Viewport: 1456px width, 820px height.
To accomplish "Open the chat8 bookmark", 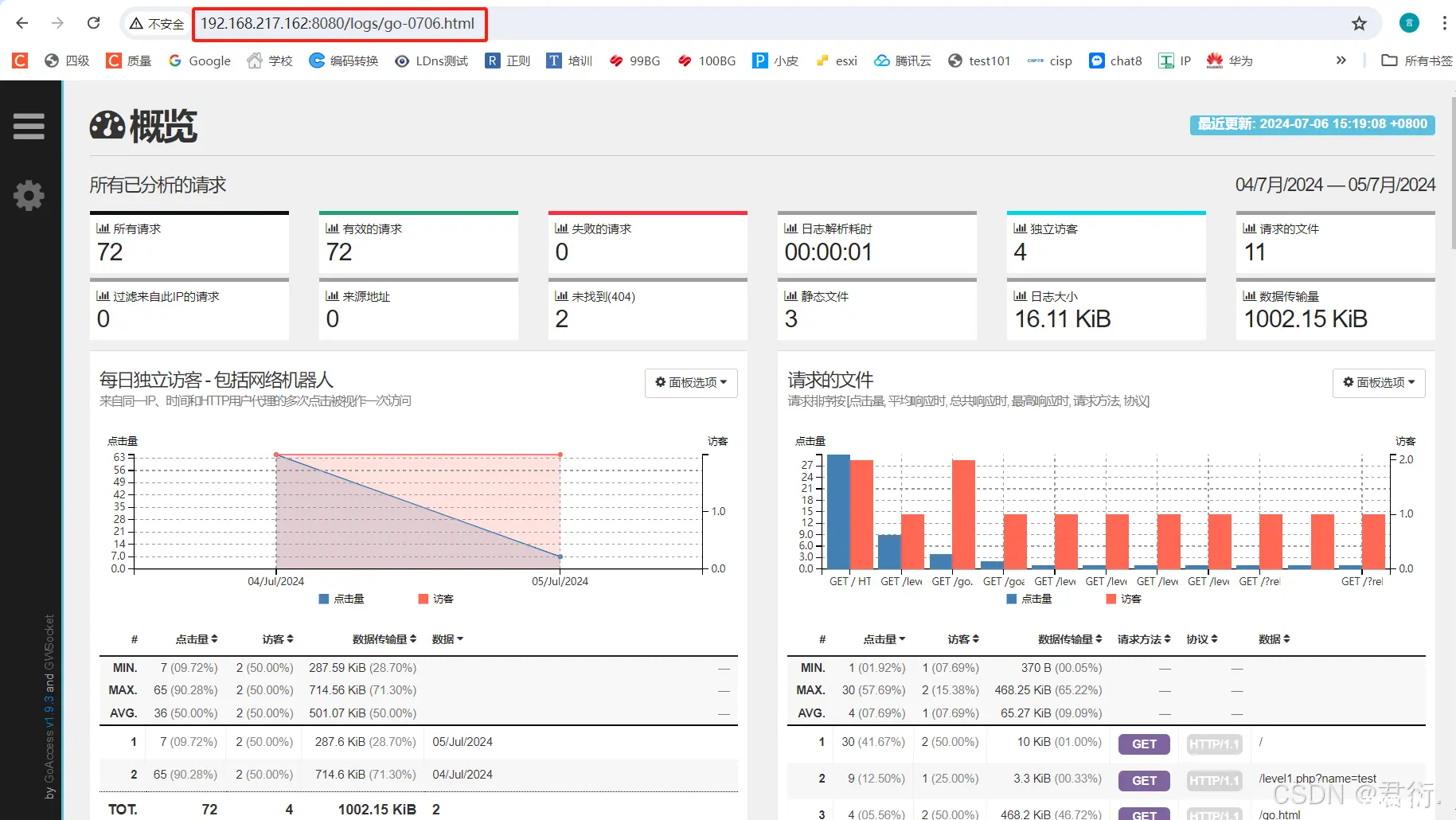I will coord(1115,61).
